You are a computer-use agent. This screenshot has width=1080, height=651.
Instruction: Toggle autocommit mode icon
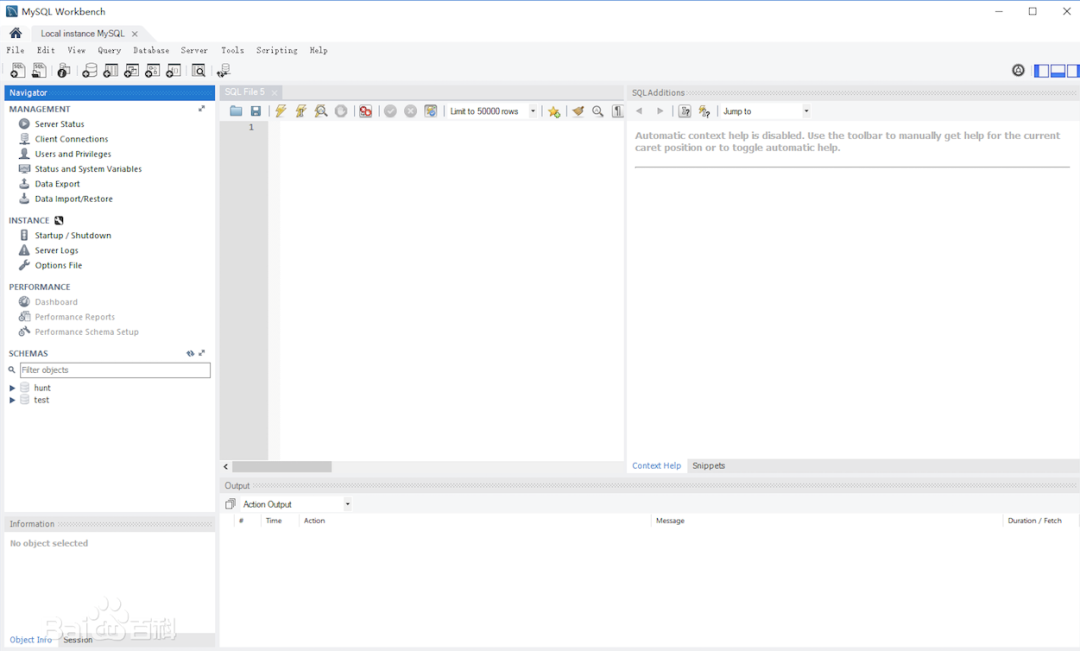pos(430,111)
